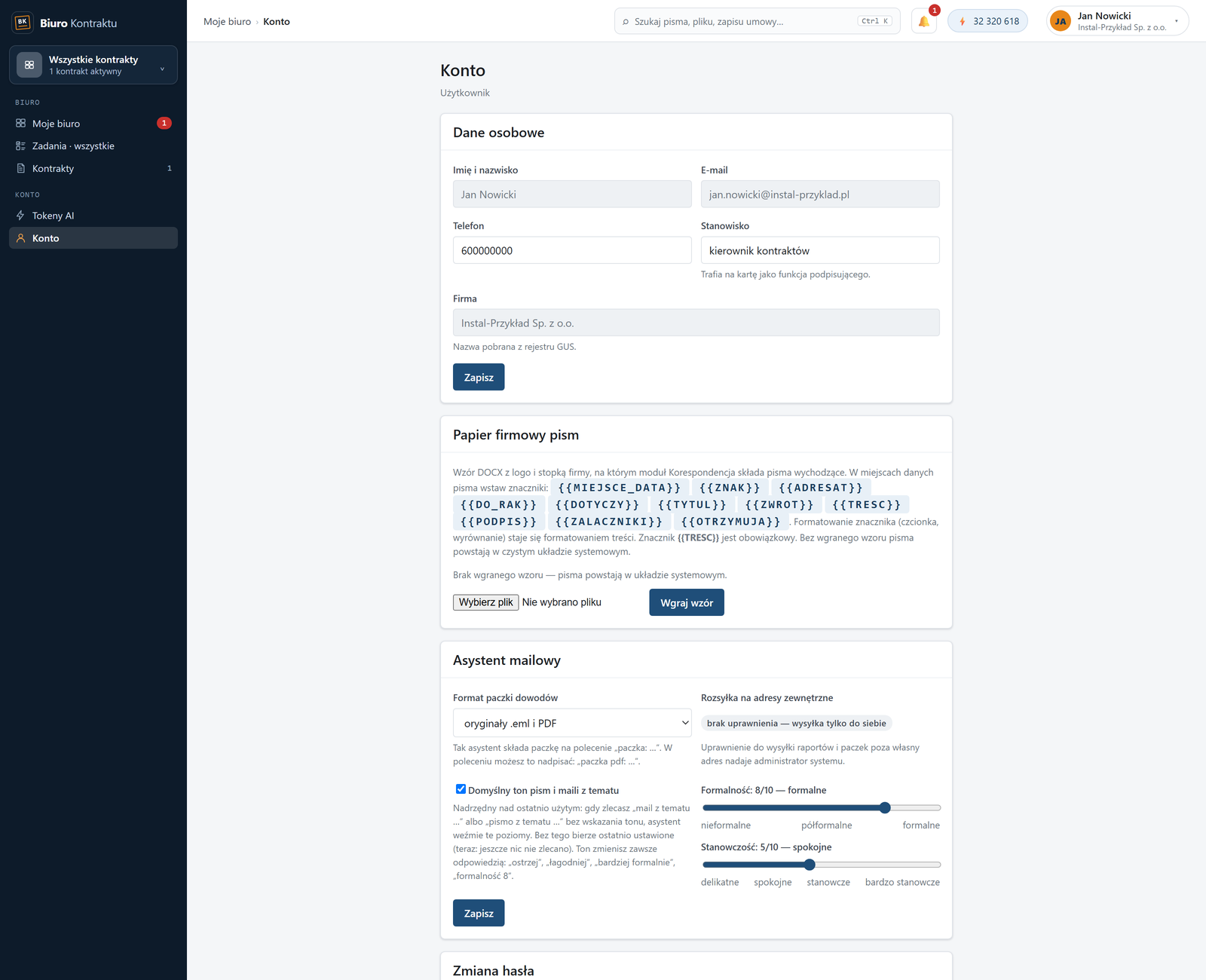Click the {{TRESC}} placeholder tag
The width and height of the screenshot is (1206, 980).
point(867,504)
